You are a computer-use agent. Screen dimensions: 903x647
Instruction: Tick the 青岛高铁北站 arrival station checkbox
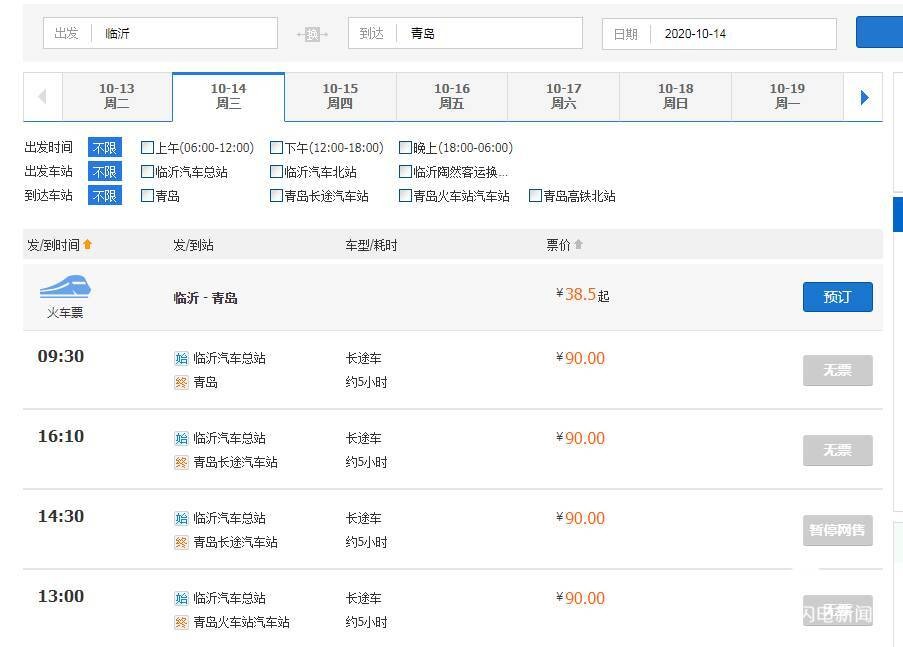[536, 196]
